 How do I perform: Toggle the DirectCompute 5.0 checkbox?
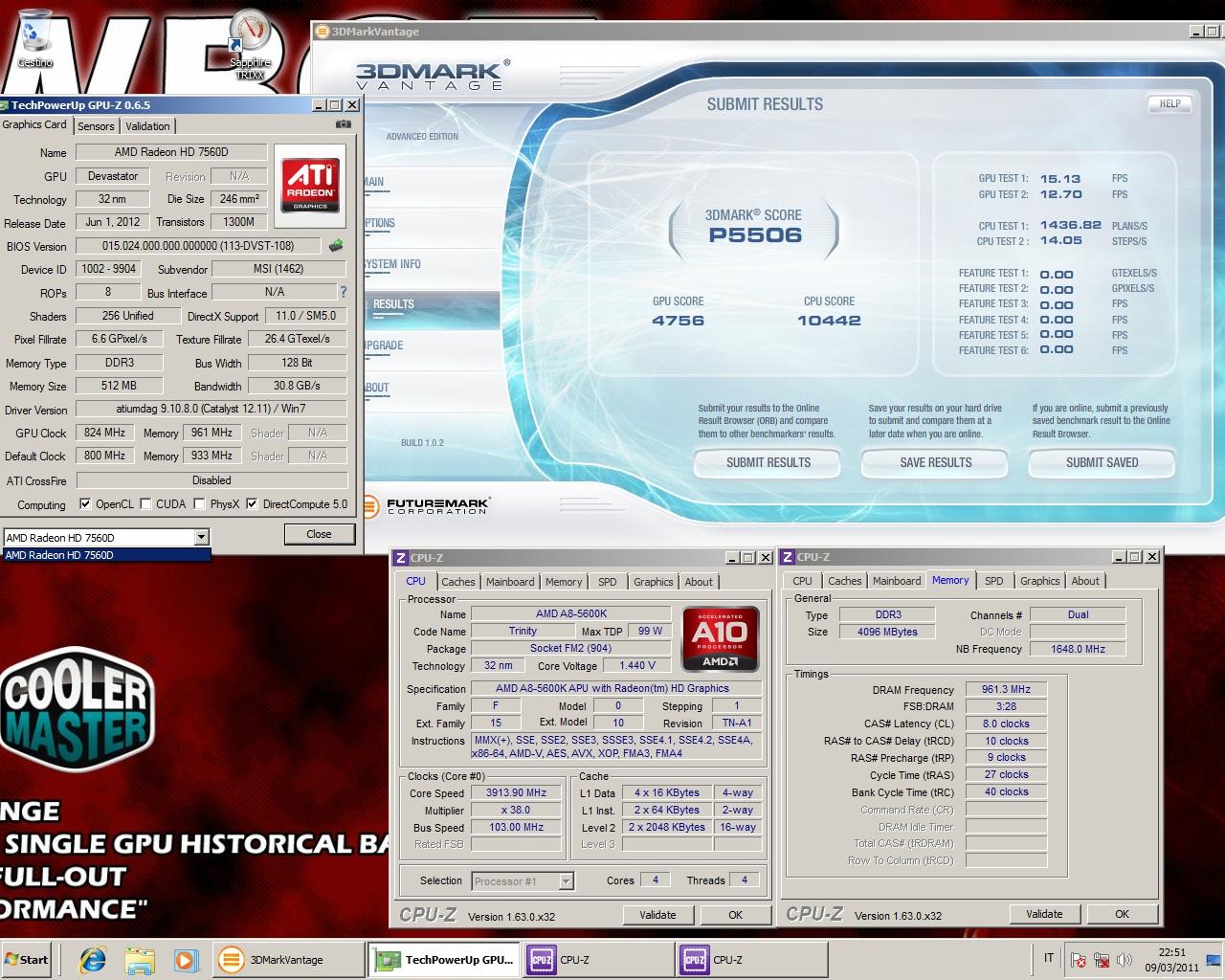pos(253,504)
